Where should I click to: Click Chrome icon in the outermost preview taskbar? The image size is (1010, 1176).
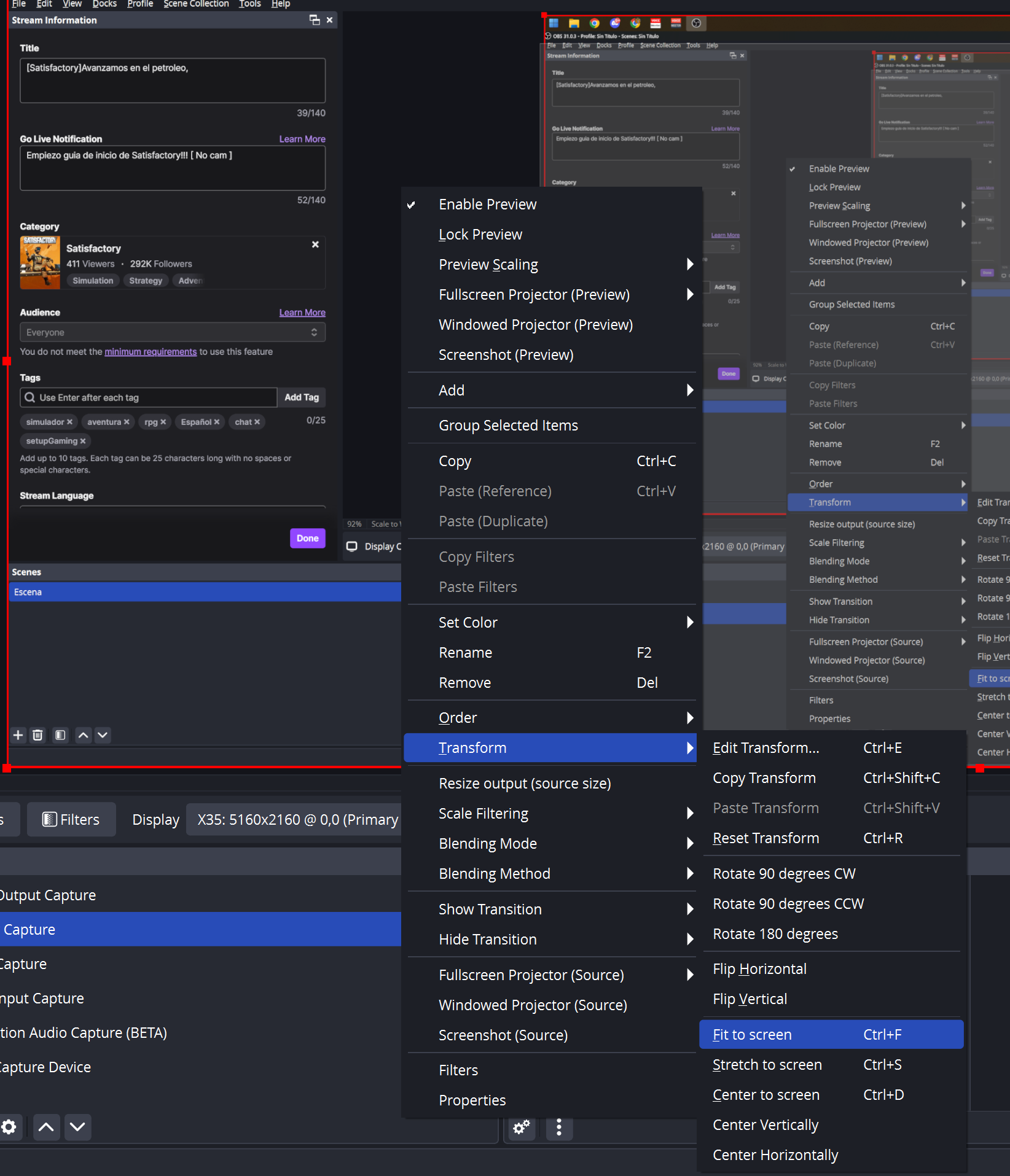(594, 23)
